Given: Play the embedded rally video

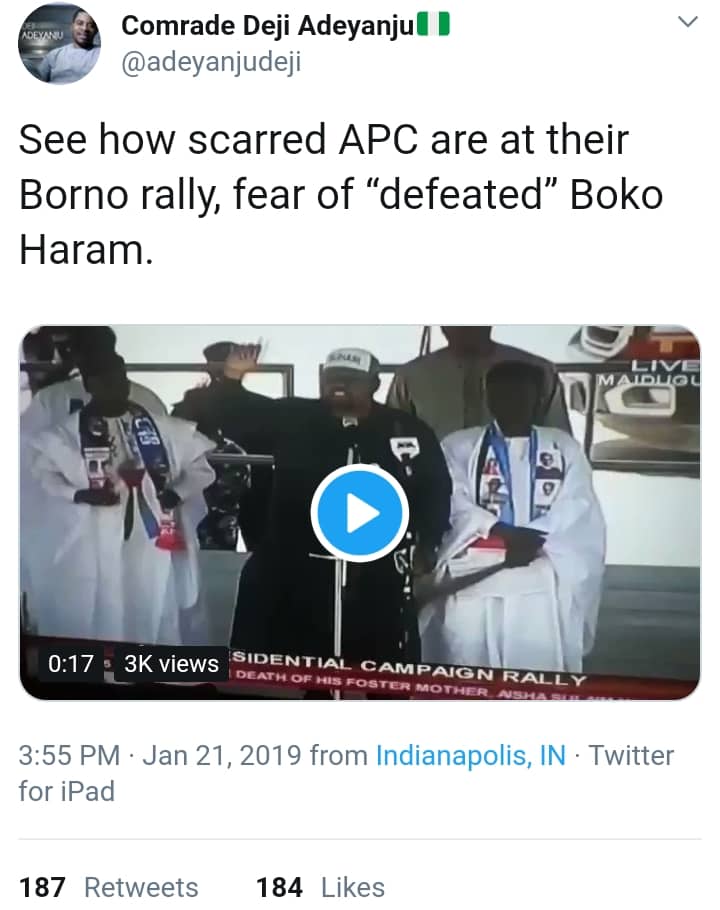Looking at the screenshot, I should (360, 513).
